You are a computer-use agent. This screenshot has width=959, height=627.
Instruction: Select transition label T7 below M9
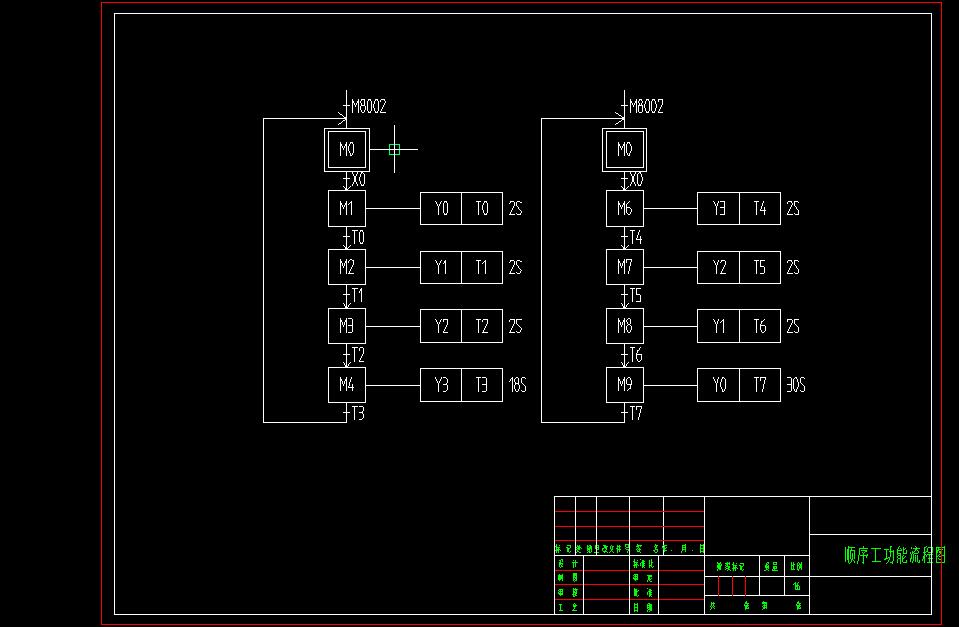tap(636, 414)
